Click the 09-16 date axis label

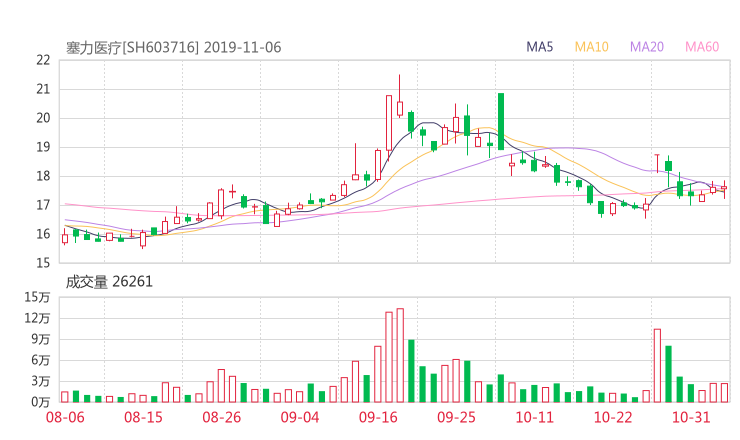point(378,417)
